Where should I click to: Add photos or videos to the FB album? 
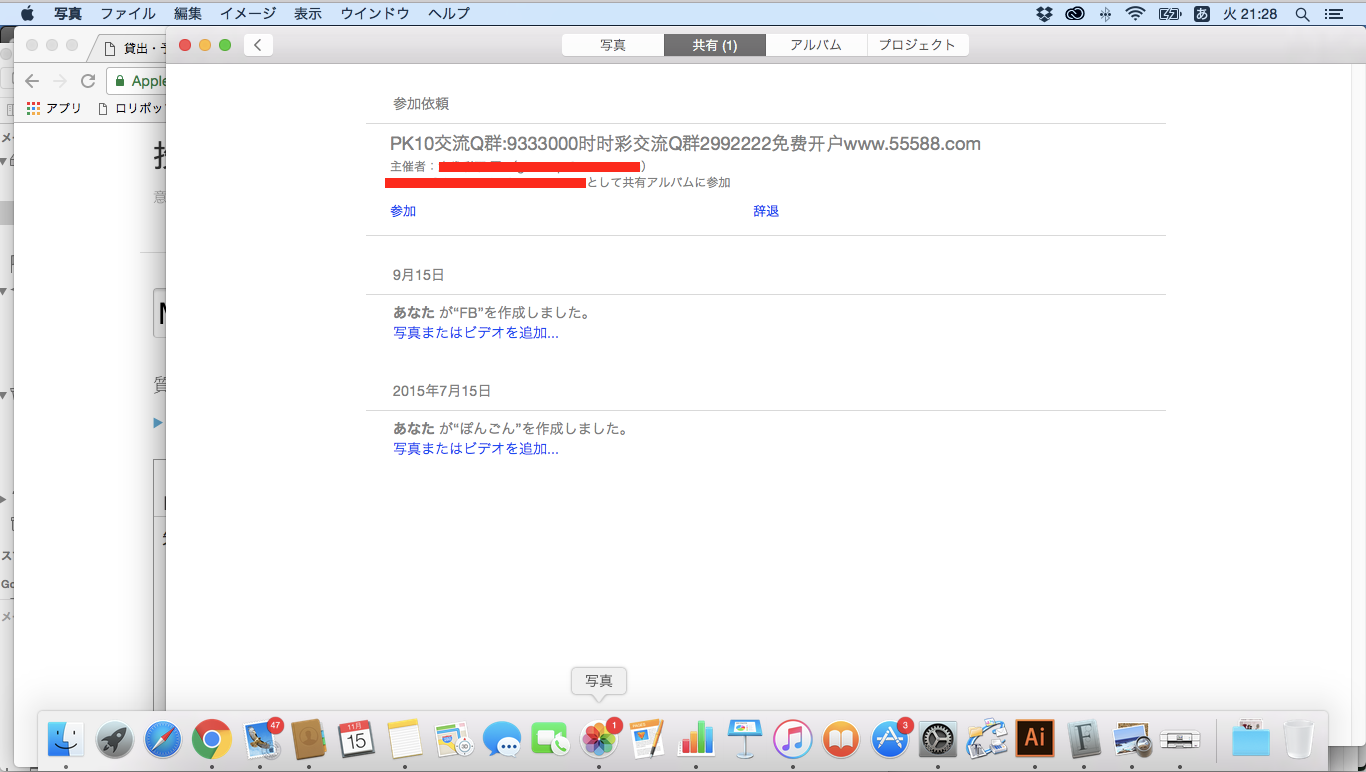click(476, 333)
